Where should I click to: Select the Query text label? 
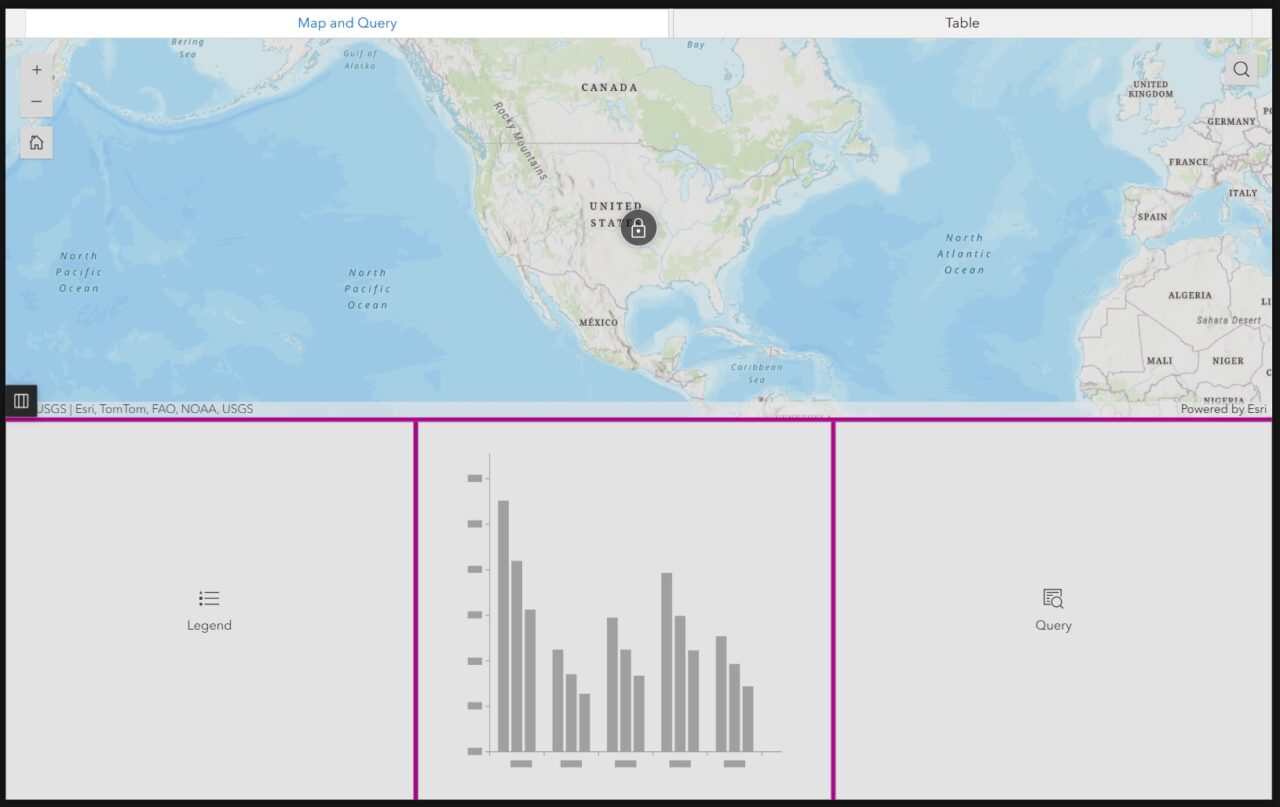click(x=1053, y=625)
